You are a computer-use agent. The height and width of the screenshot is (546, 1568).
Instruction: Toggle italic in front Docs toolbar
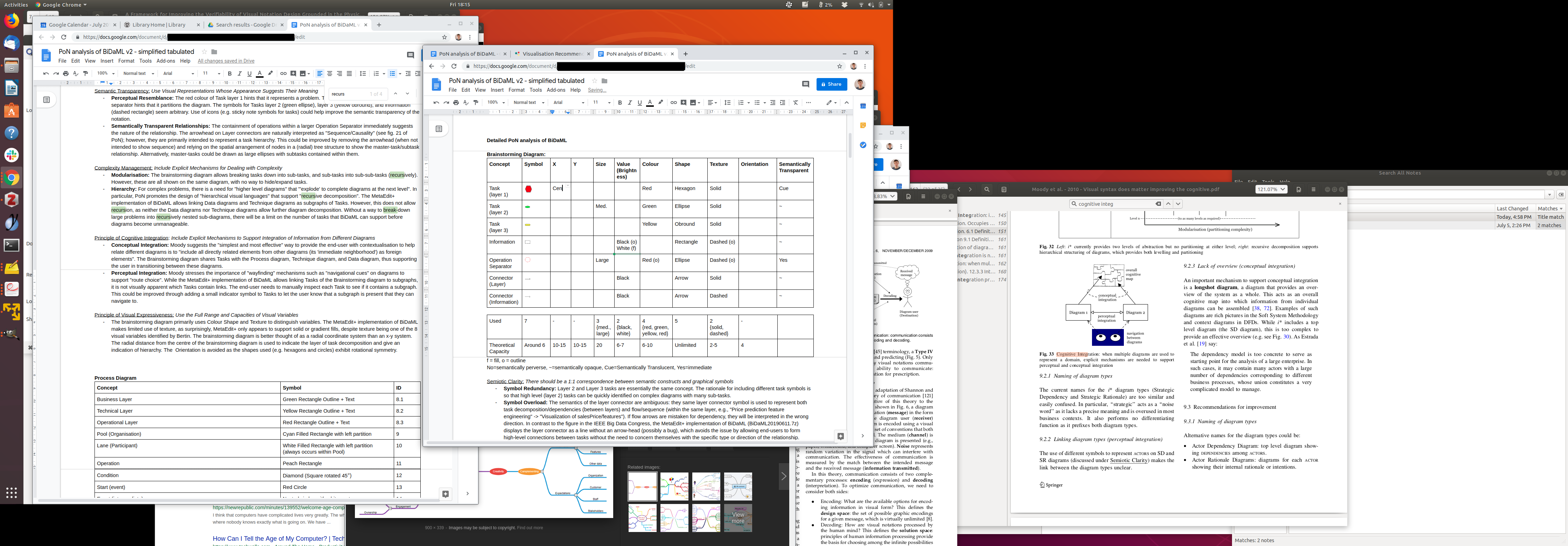[x=629, y=103]
